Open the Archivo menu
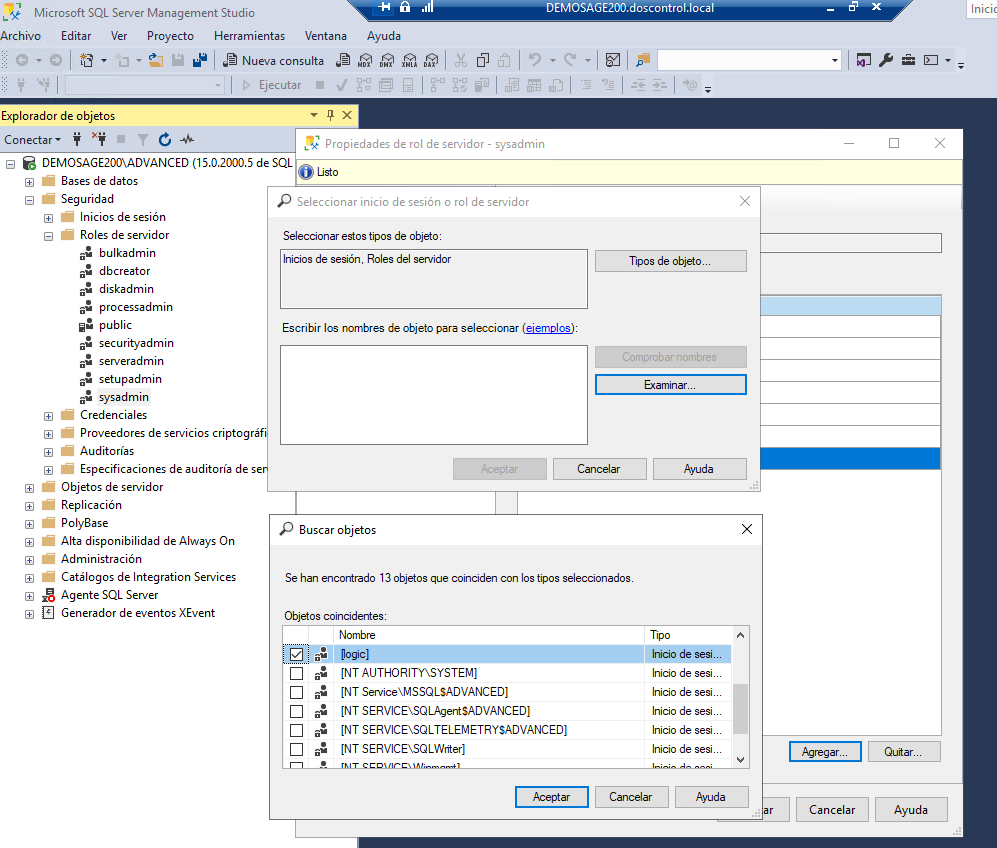The image size is (997, 848). click(x=20, y=36)
